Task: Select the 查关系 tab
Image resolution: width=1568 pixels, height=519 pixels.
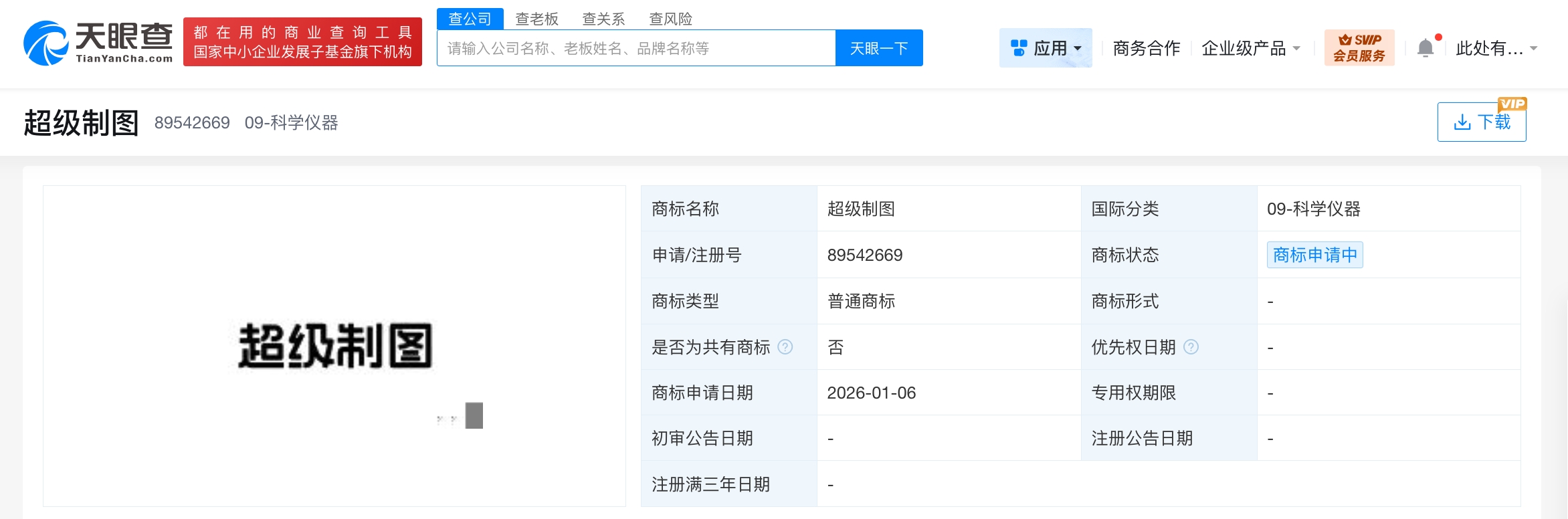Action: [x=603, y=19]
